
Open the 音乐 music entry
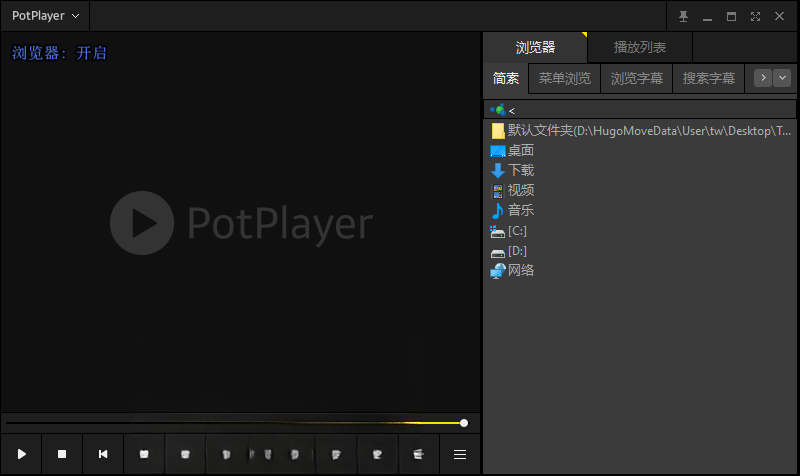pos(512,210)
